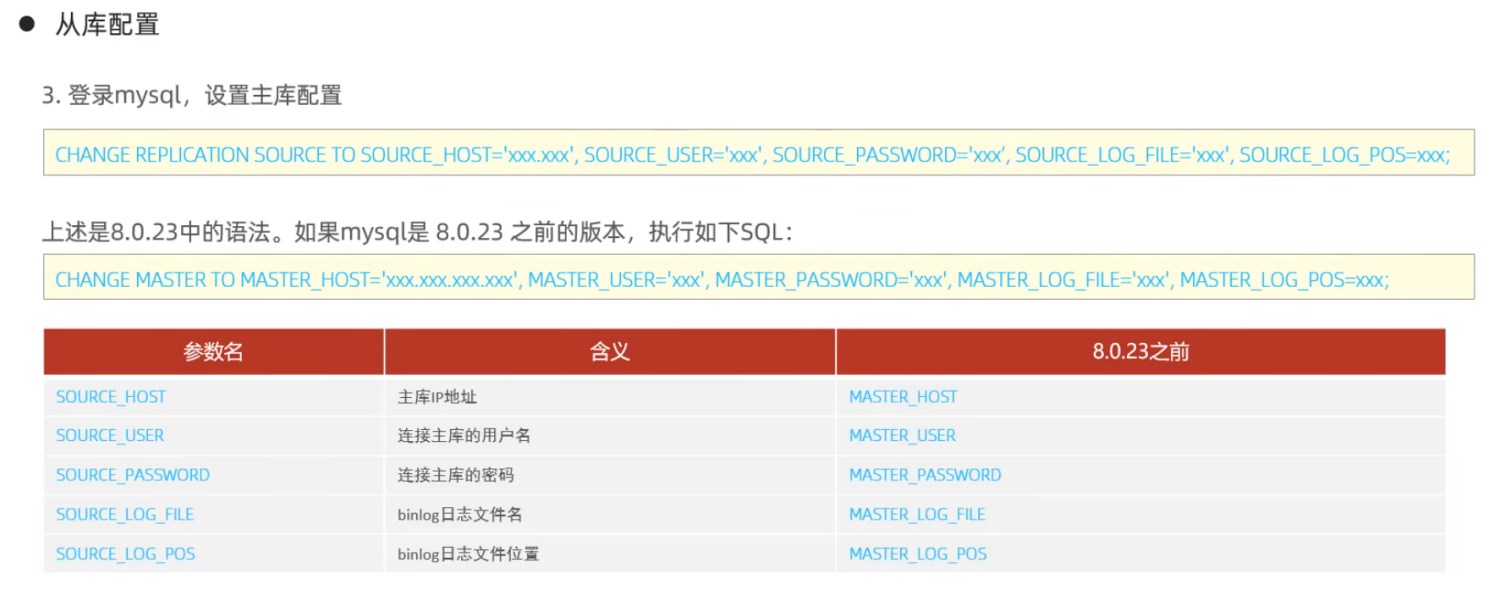This screenshot has width=1507, height=594.
Task: Click SOURCE_USER in the parameter table
Action: click(110, 436)
